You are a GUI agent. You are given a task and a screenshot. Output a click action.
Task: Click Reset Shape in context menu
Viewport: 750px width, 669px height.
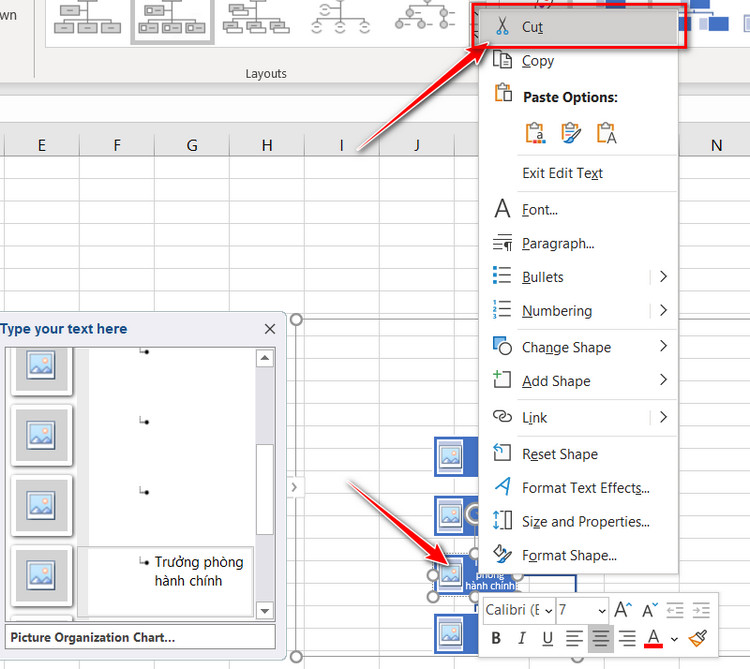tap(579, 454)
